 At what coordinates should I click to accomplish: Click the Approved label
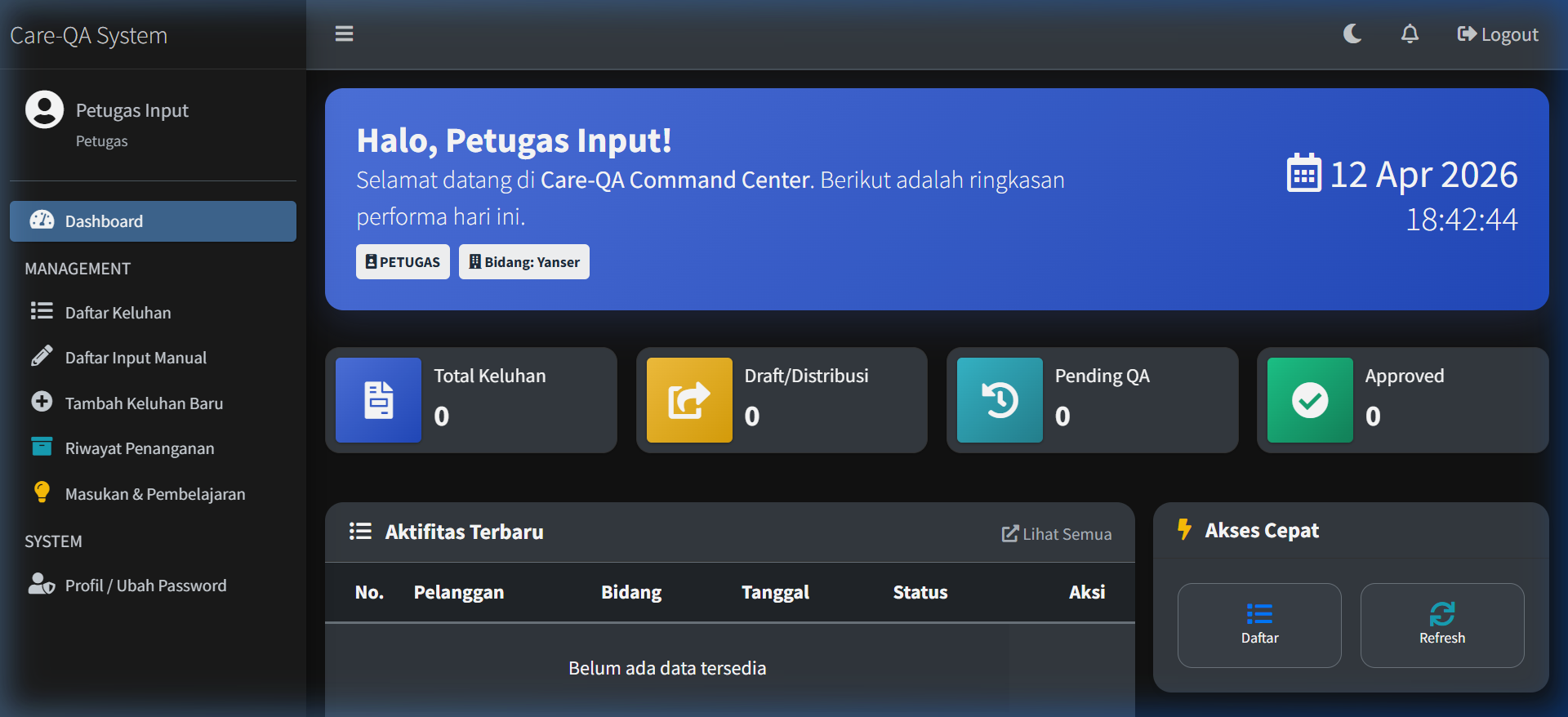[x=1405, y=376]
